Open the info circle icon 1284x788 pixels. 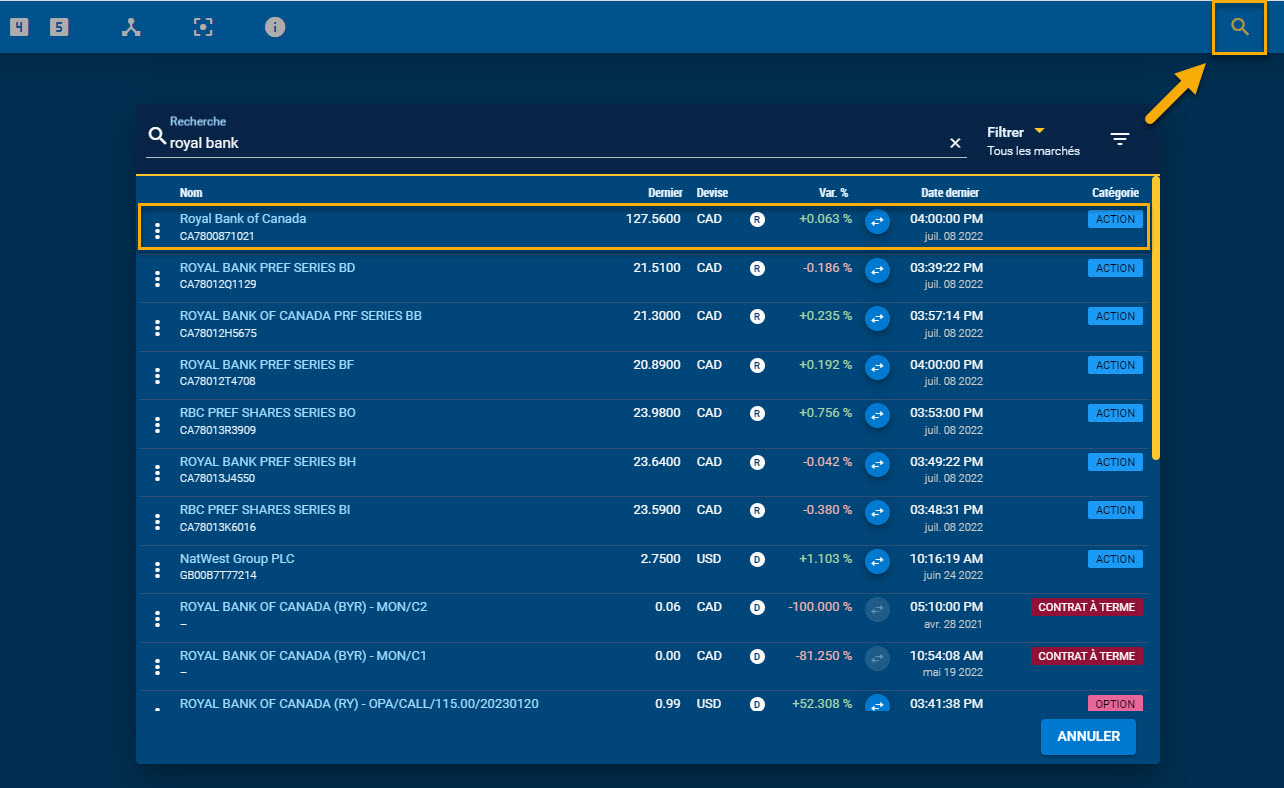275,27
